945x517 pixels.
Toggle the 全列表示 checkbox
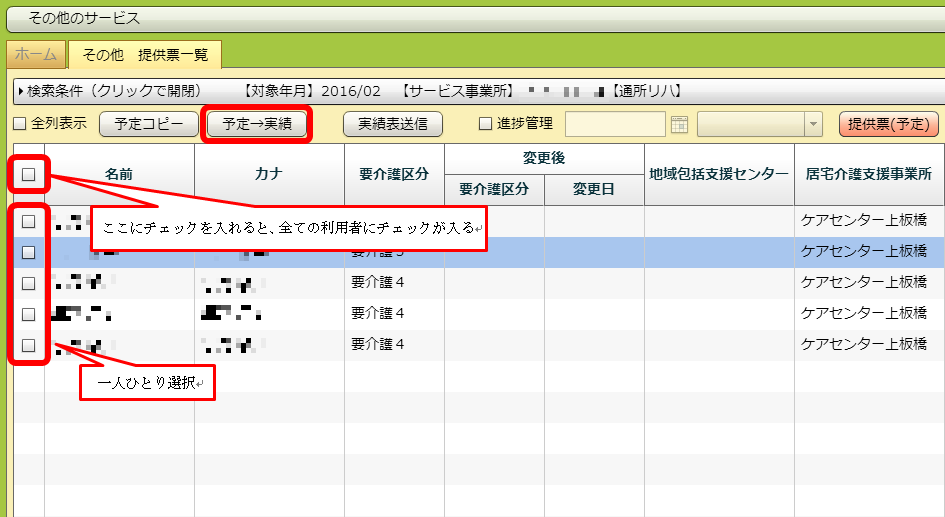tap(19, 124)
